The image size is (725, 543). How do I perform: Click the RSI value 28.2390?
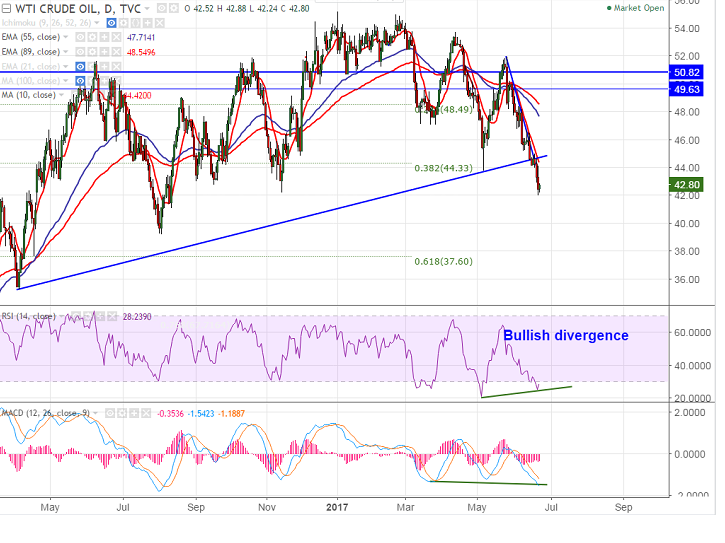[137, 317]
